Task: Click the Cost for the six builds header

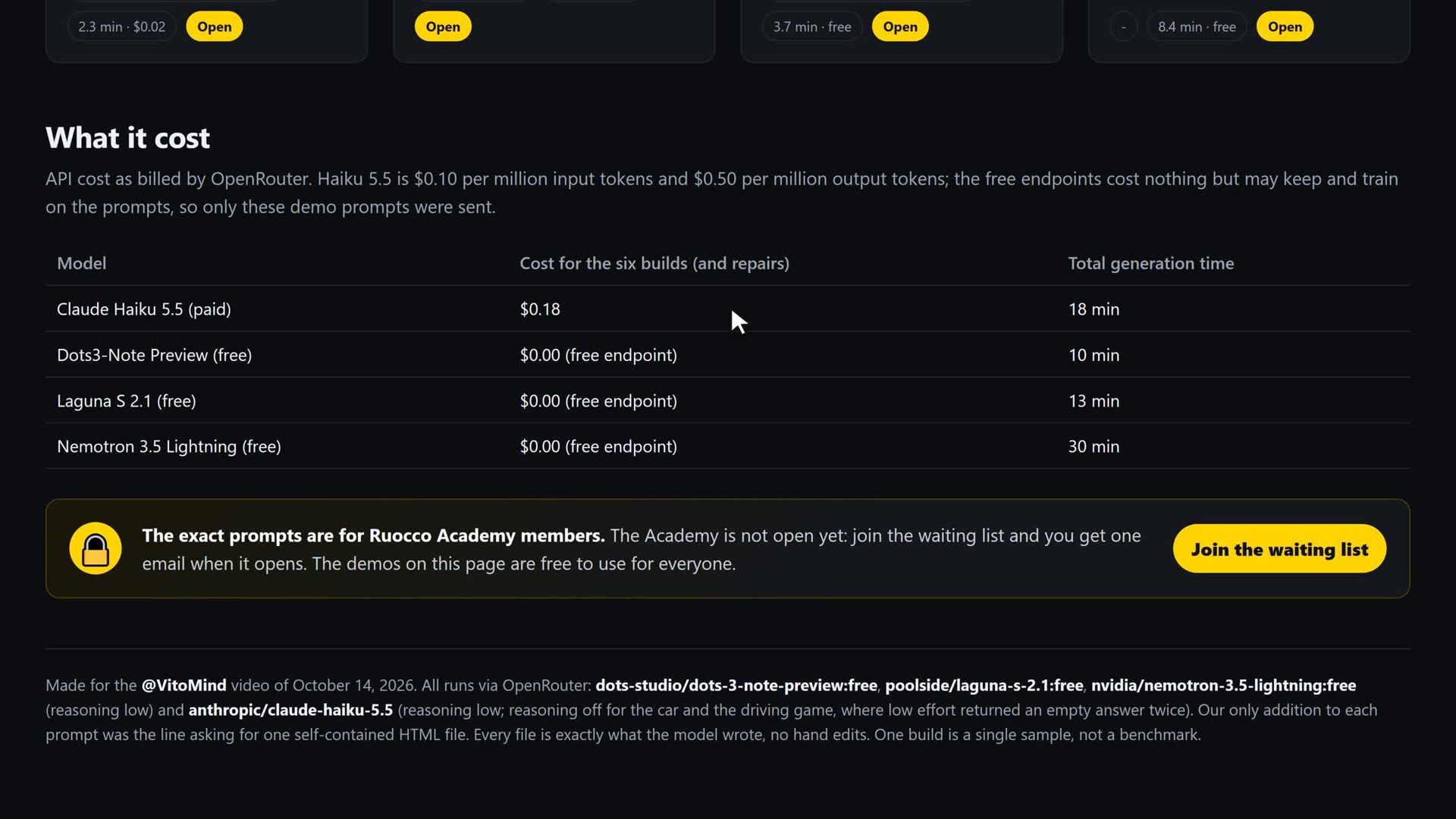Action: [x=654, y=263]
